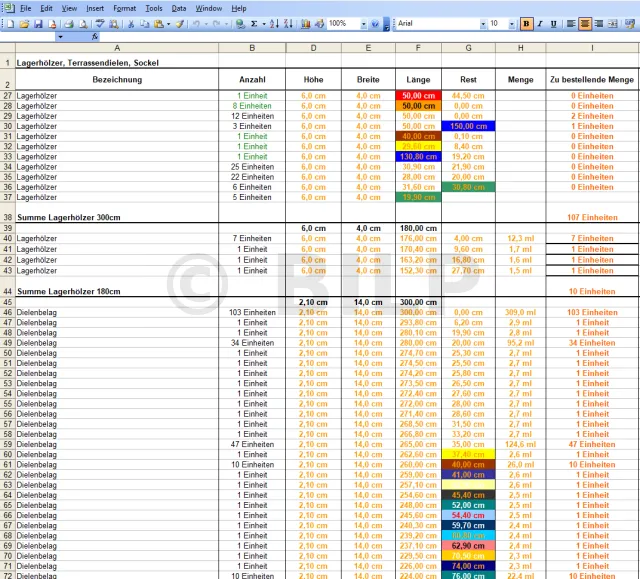Click the Center alignment button
The width and height of the screenshot is (640, 579).
pyautogui.click(x=585, y=23)
